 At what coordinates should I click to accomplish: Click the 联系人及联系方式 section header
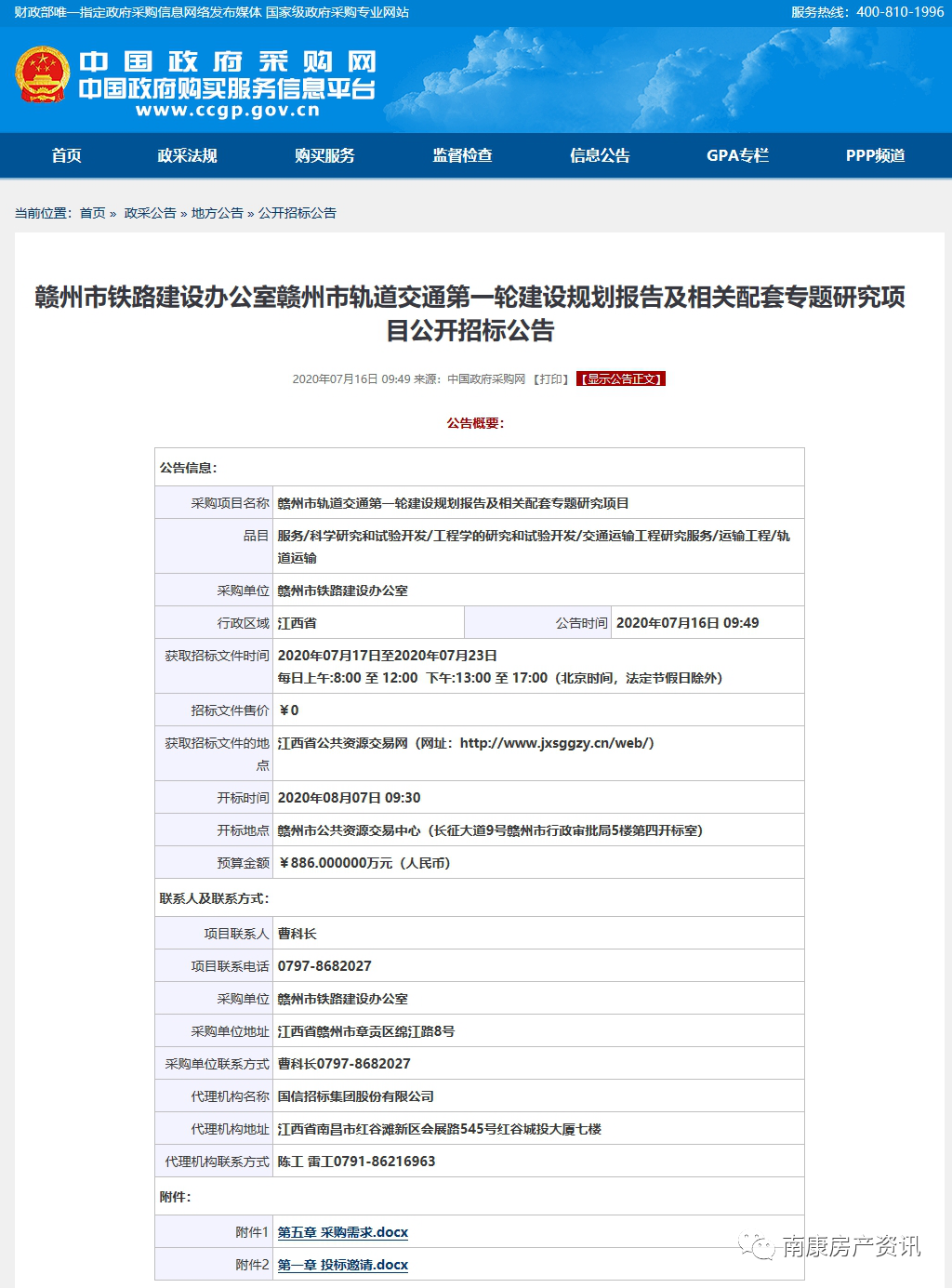[x=214, y=898]
